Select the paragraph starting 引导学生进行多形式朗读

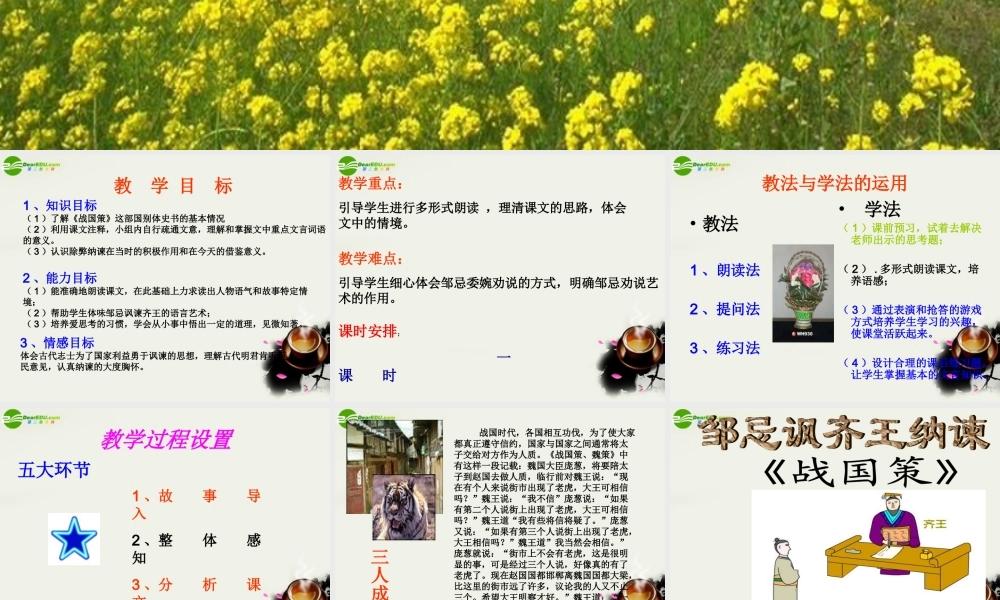point(483,216)
